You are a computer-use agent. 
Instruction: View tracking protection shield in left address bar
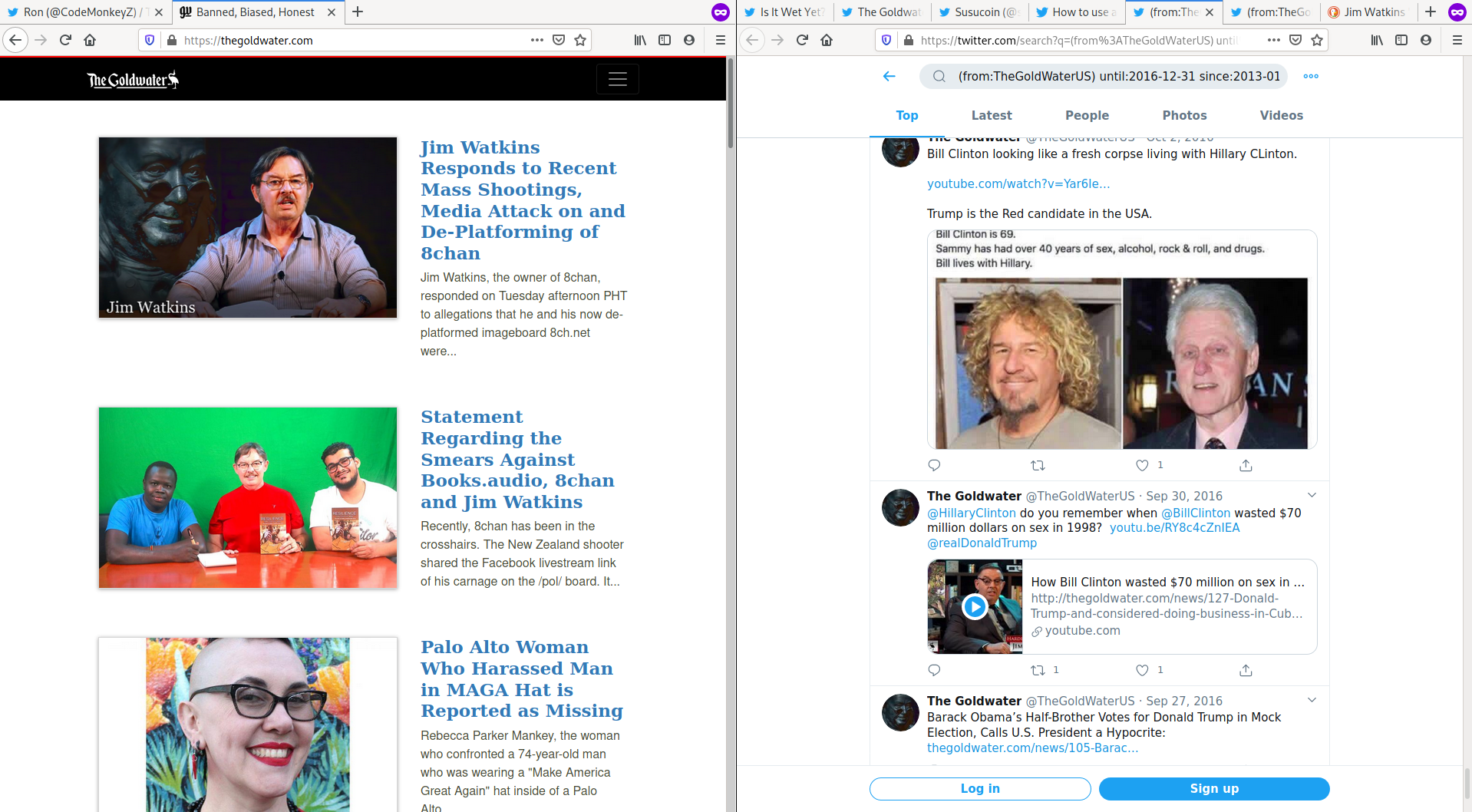[150, 40]
